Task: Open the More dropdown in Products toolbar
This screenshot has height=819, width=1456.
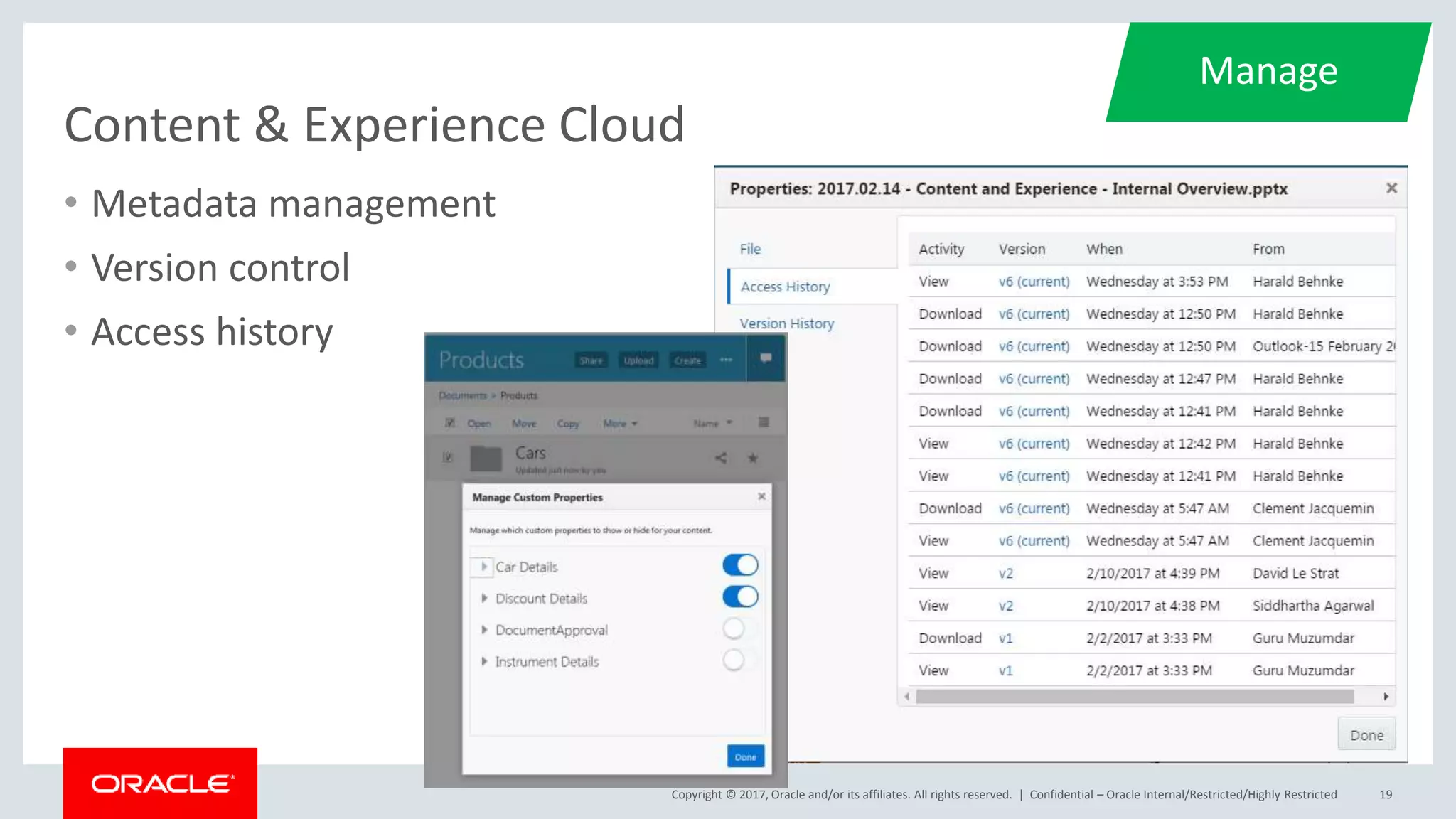Action: [620, 424]
